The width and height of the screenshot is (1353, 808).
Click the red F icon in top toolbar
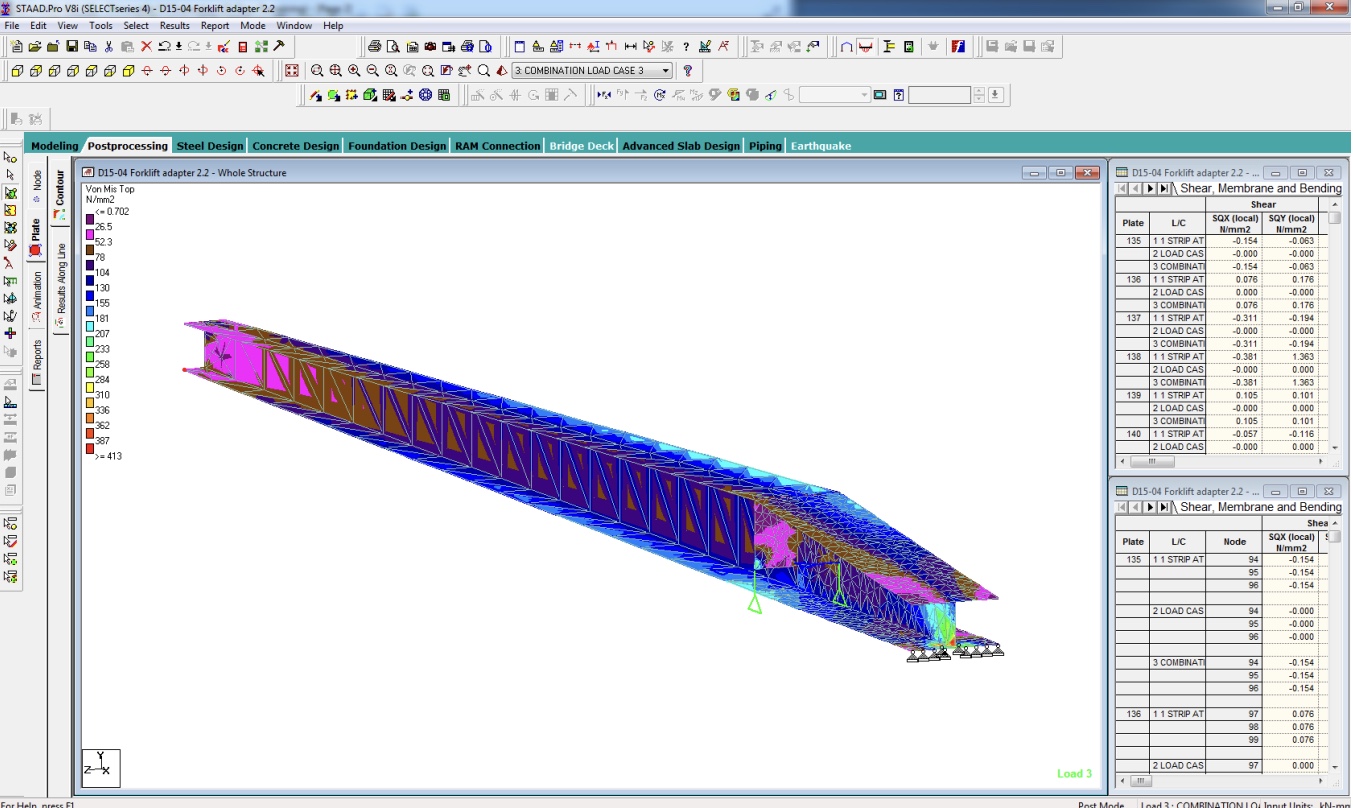pos(958,46)
